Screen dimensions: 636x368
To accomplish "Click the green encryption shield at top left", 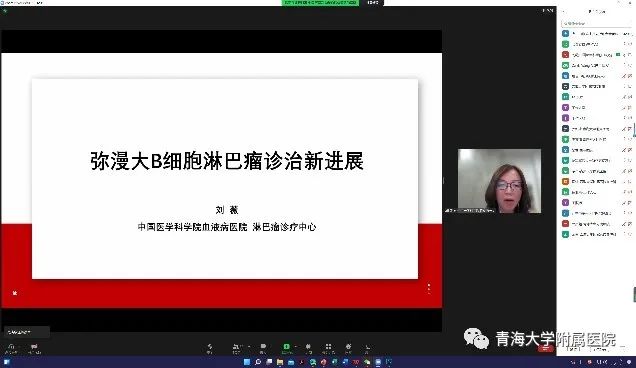I will click(x=5, y=11).
